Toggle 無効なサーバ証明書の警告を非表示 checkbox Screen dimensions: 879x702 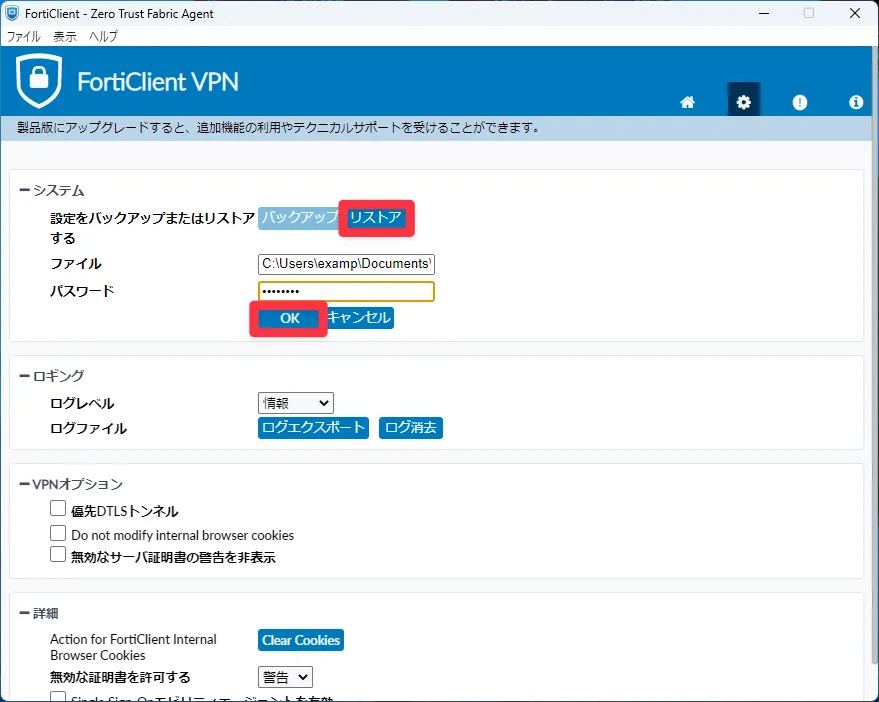coord(58,555)
